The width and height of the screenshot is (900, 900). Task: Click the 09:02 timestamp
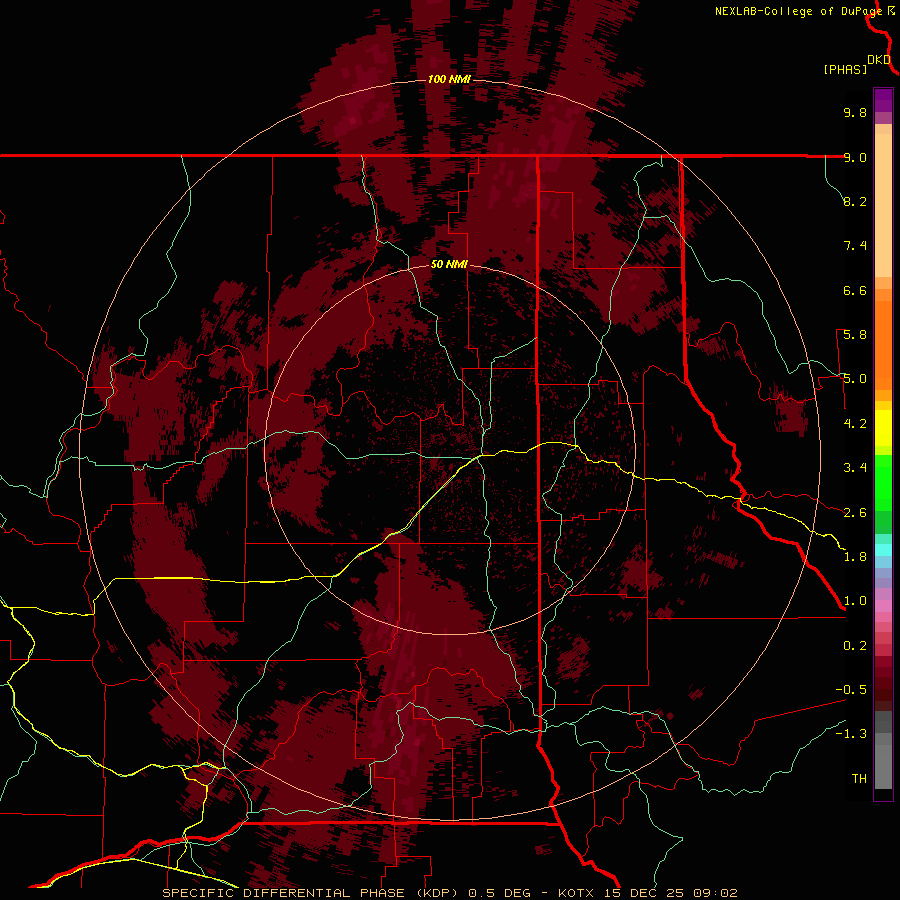716,893
